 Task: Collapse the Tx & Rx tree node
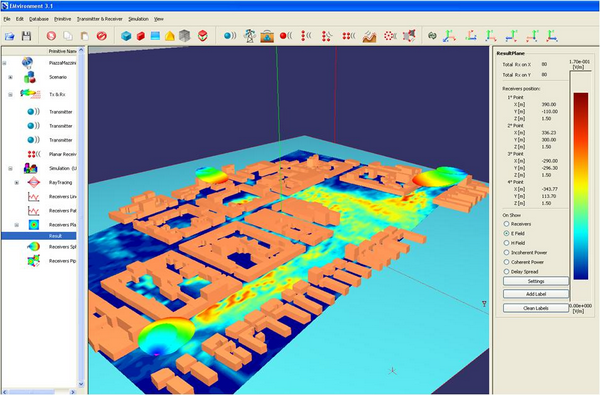pos(11,94)
